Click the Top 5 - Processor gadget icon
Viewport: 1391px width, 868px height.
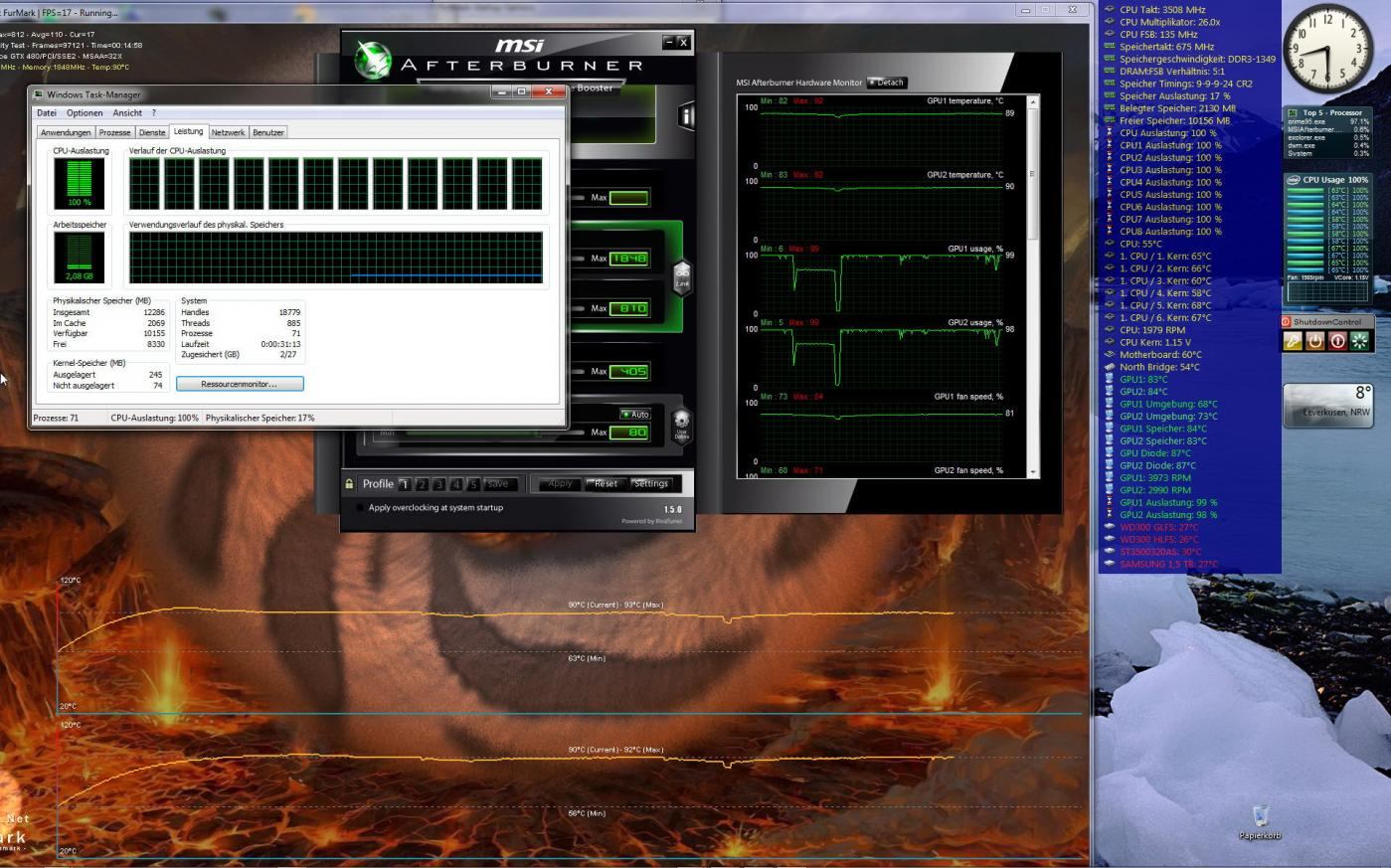pos(1294,112)
